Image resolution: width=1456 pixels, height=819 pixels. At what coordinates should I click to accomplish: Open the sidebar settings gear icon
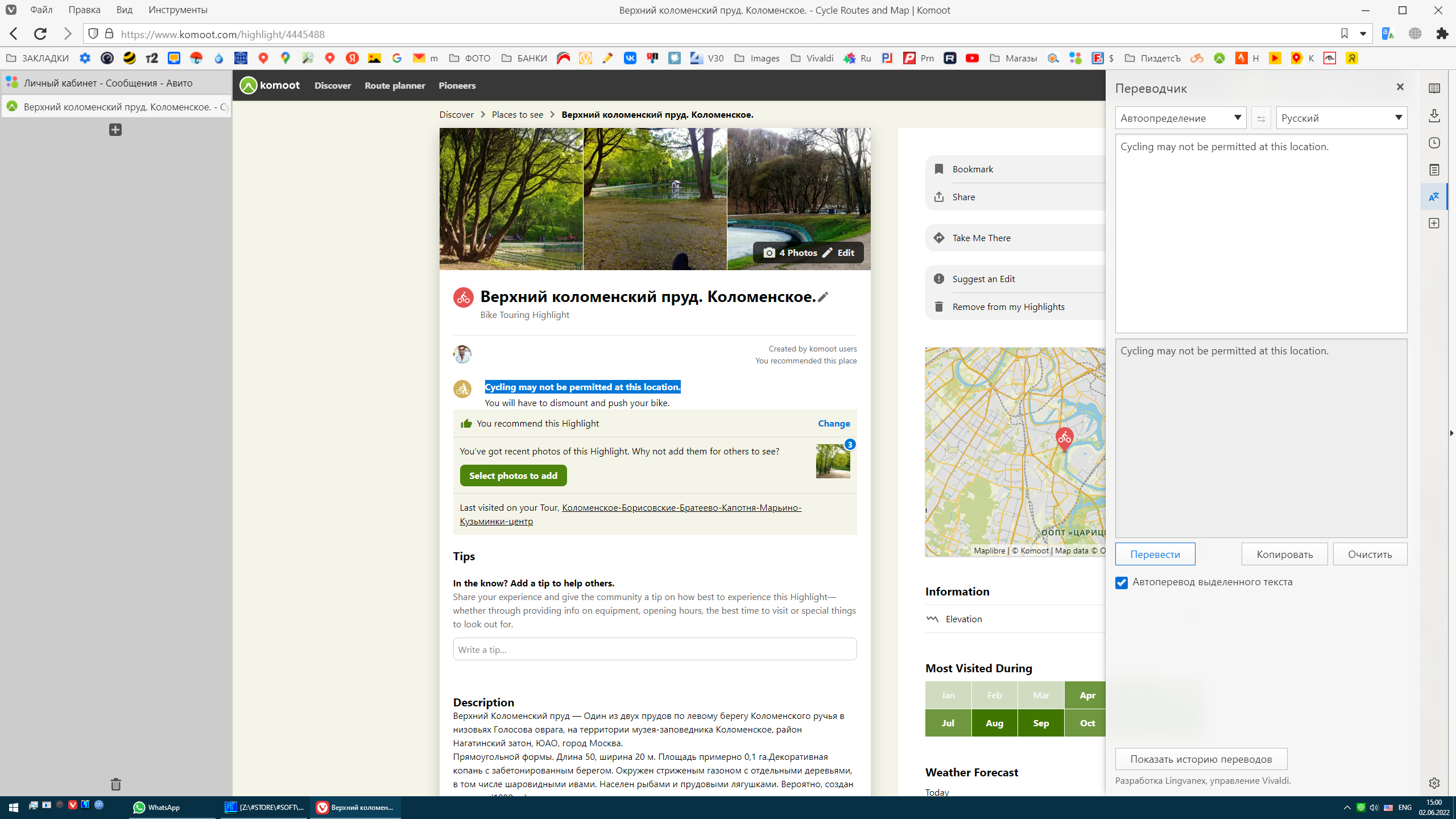click(x=1434, y=783)
